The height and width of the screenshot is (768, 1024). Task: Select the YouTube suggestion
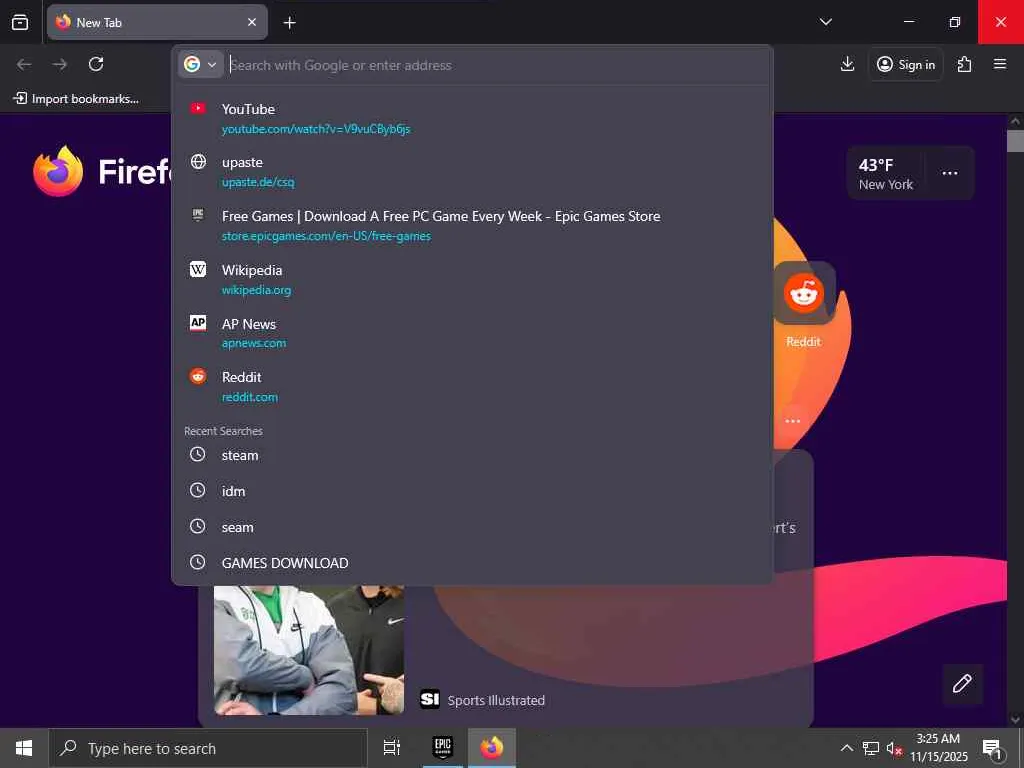pyautogui.click(x=472, y=118)
